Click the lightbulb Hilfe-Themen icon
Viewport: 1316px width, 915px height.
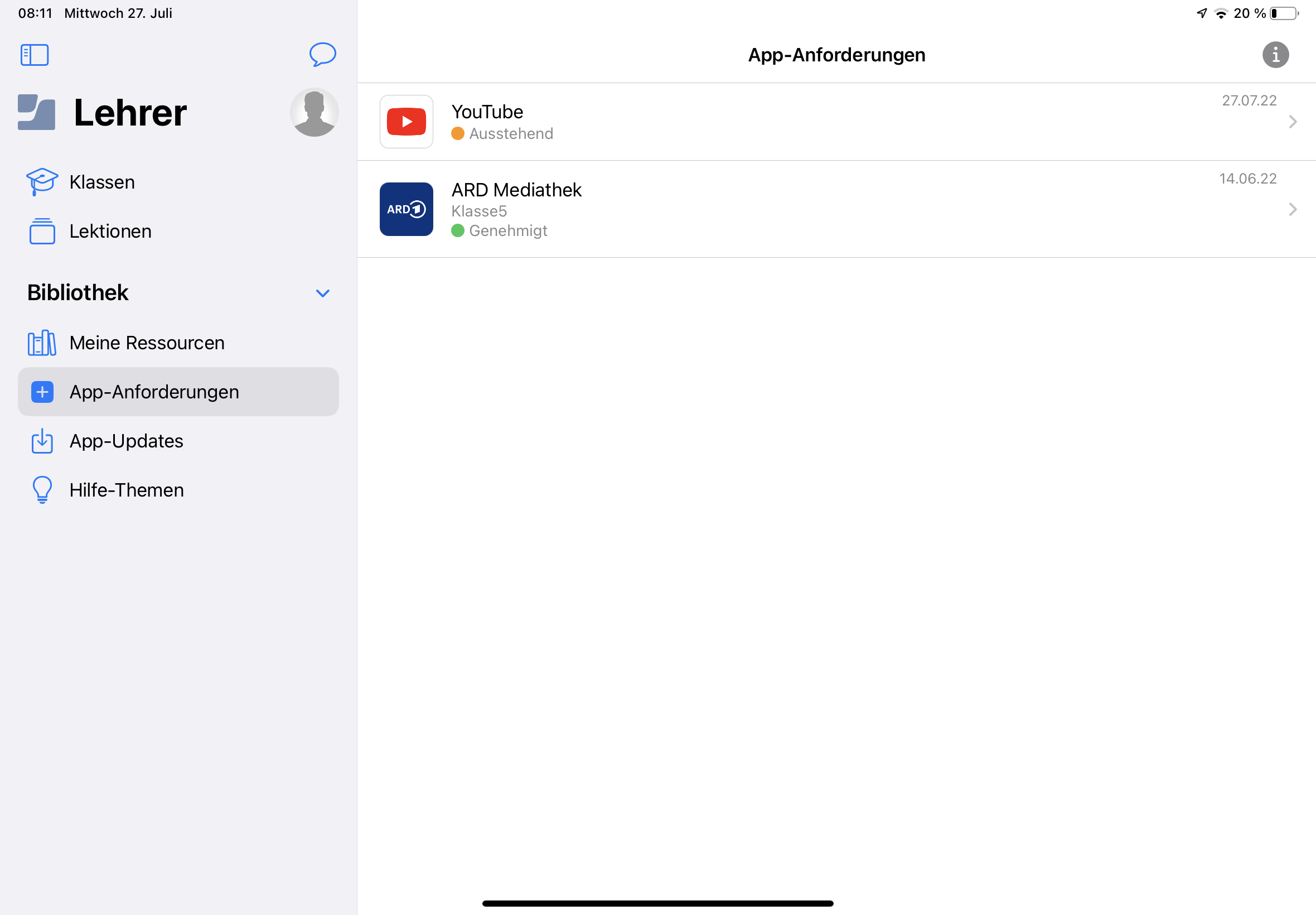(42, 490)
